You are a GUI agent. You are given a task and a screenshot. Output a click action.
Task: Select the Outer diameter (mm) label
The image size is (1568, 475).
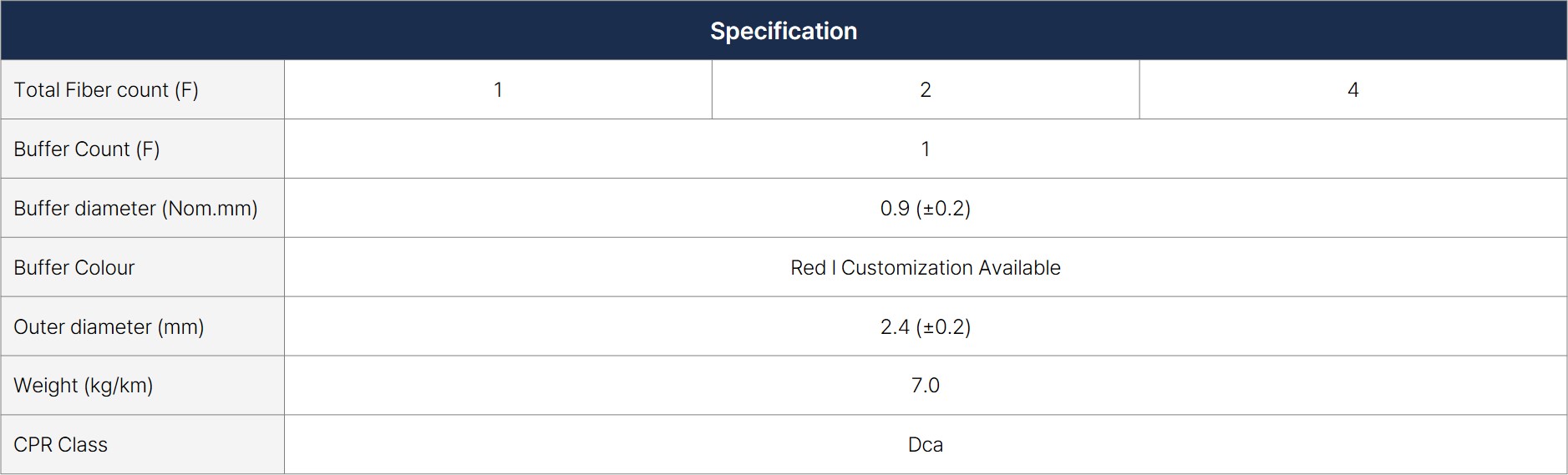click(109, 327)
